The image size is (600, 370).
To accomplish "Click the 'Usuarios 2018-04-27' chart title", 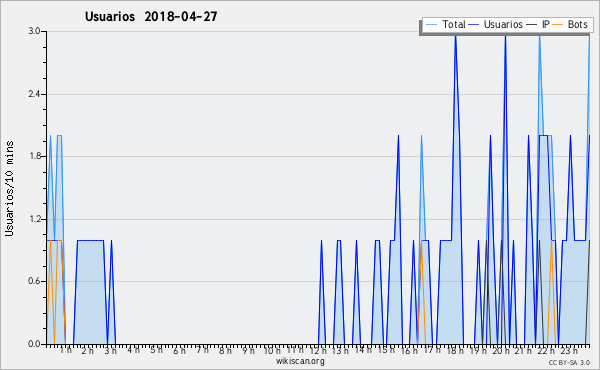I will coord(151,16).
